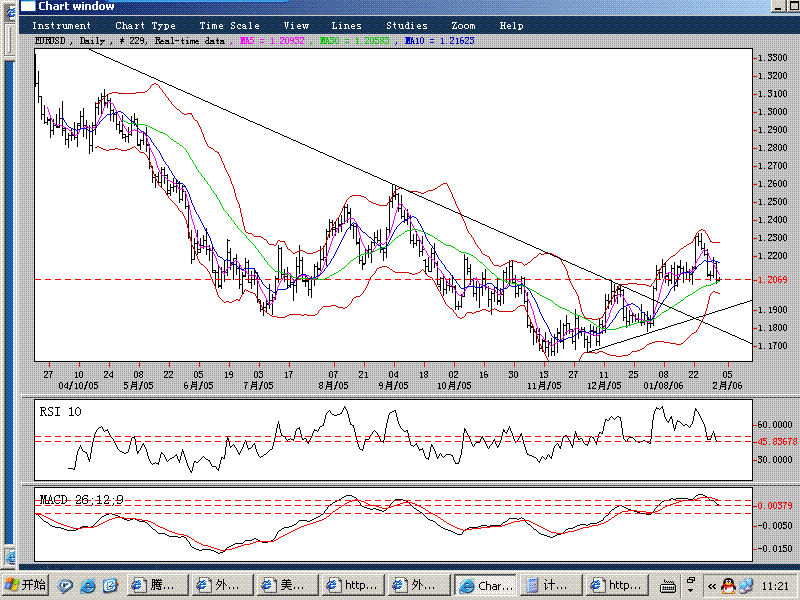Click the Zoom menu
Viewport: 800px width, 600px height.
[463, 25]
